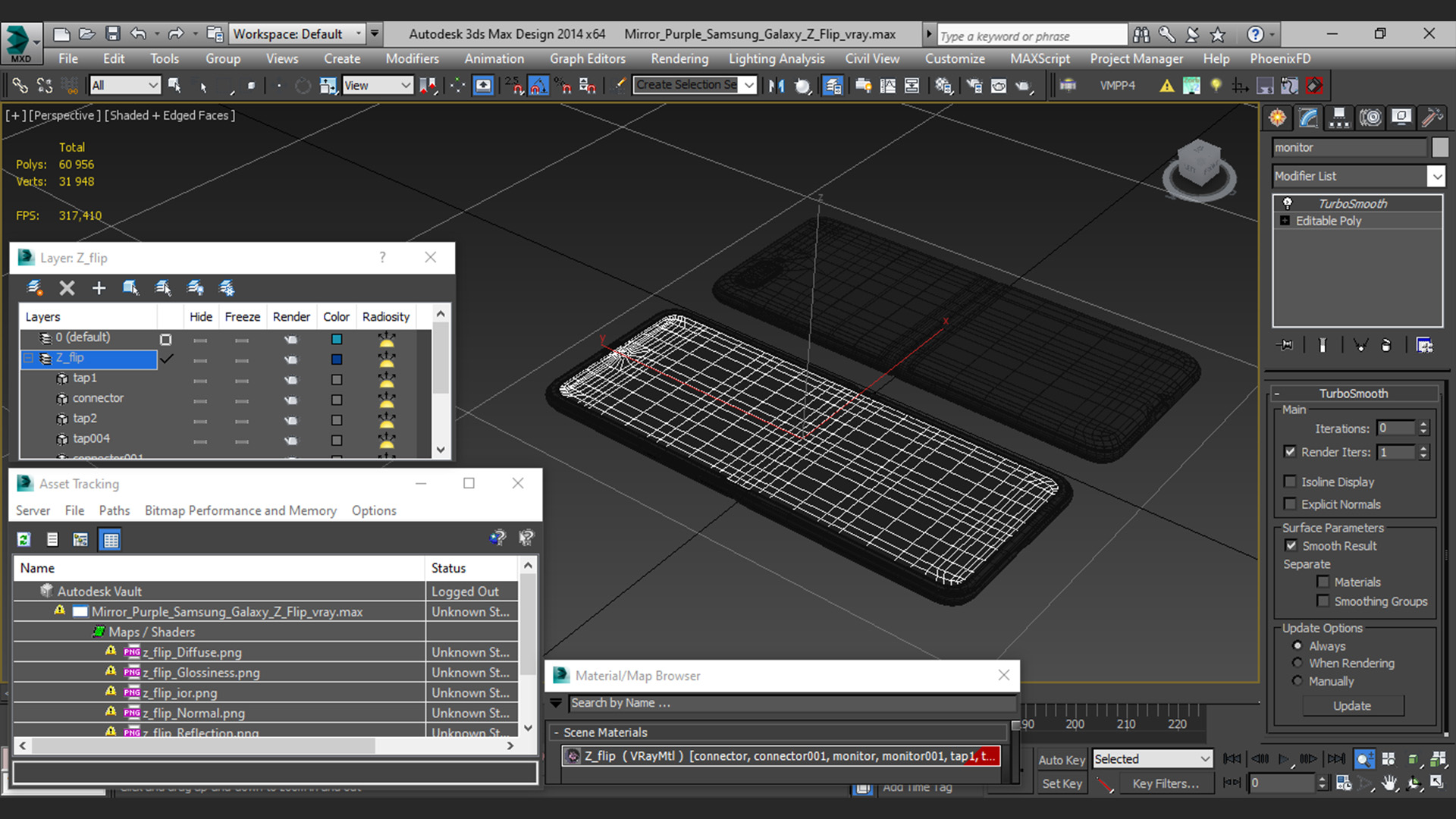Click the Update button in TurboSmooth
1456x819 pixels.
(1352, 705)
